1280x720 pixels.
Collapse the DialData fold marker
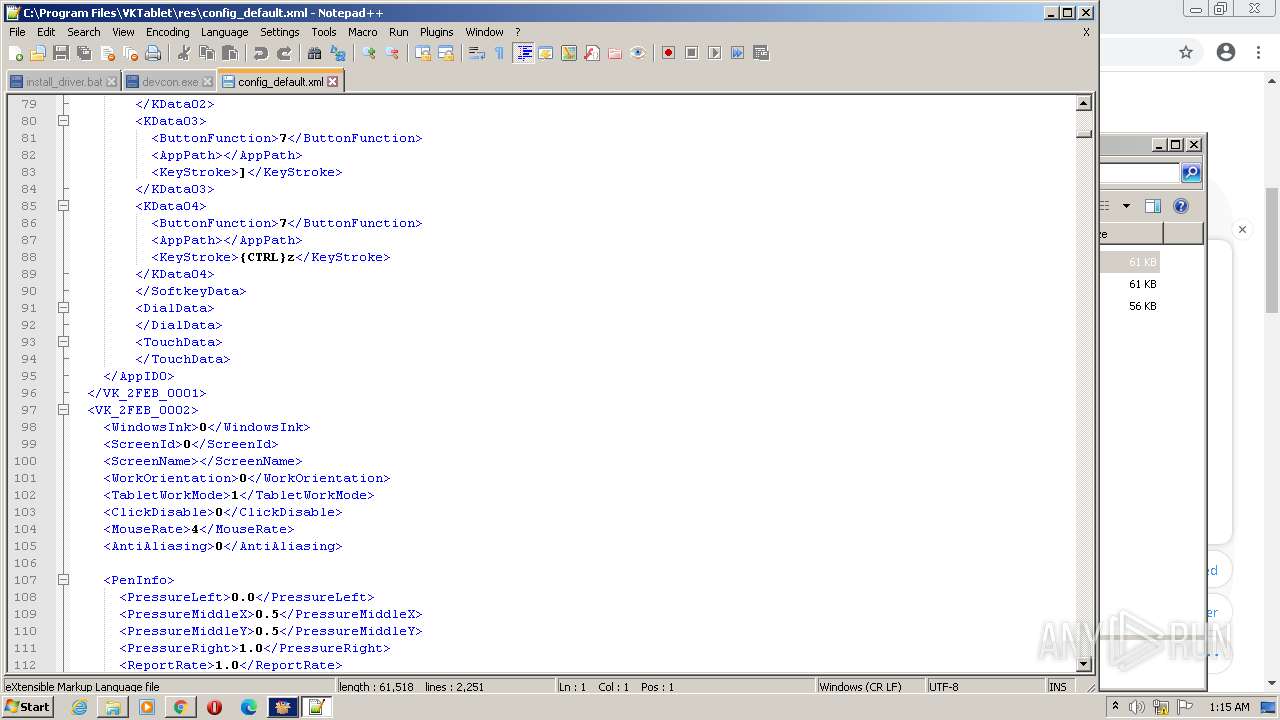[x=63, y=308]
